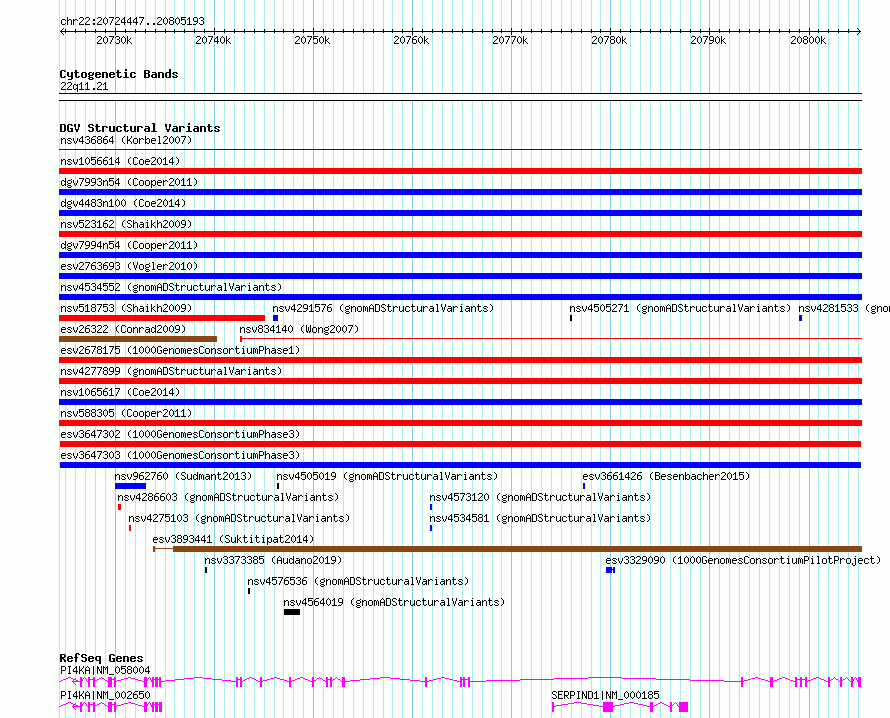This screenshot has height=718, width=890.
Task: Open nsv4505019 gnomAD variant label
Action: [387, 476]
